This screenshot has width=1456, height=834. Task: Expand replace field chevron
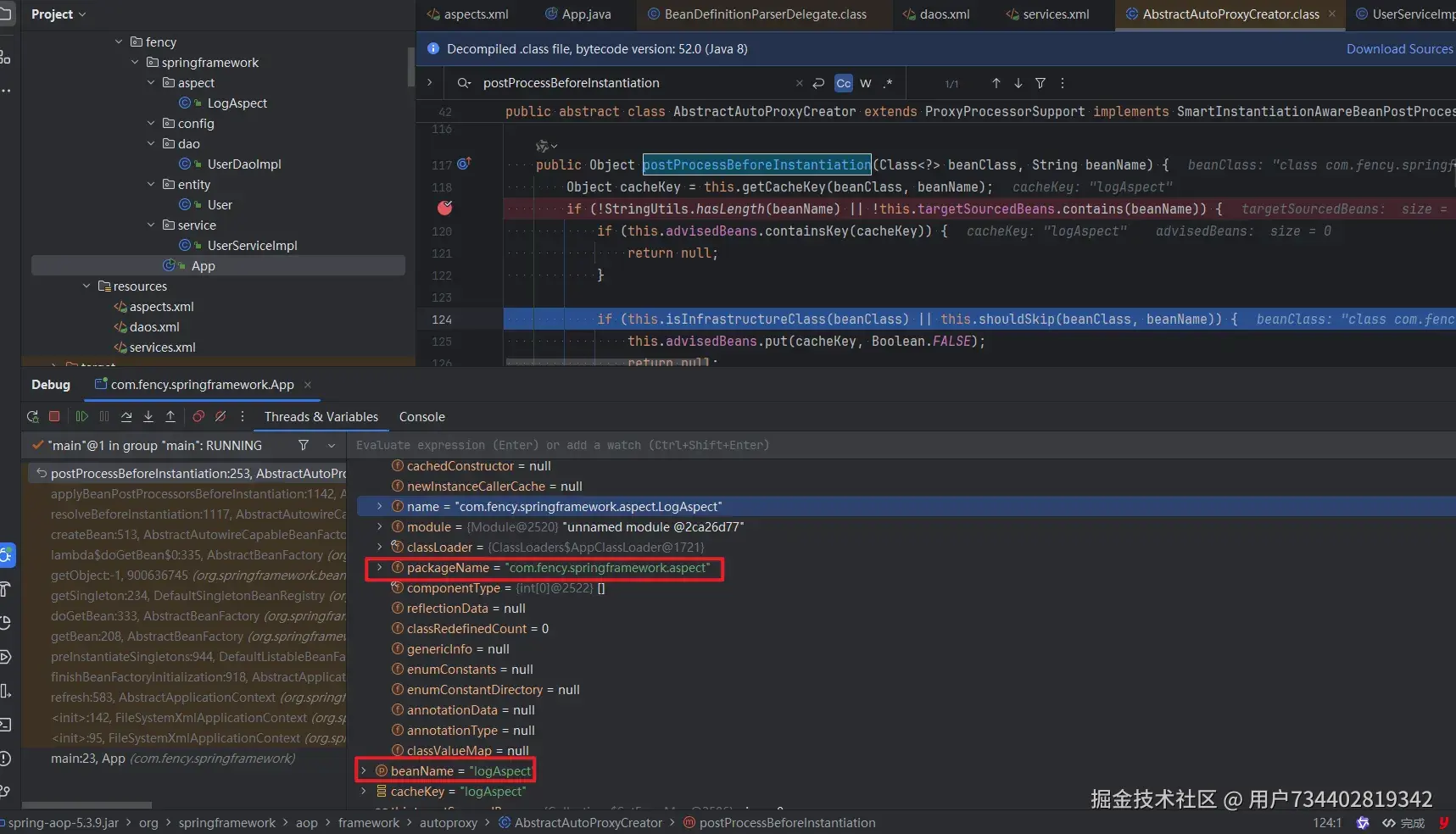430,82
